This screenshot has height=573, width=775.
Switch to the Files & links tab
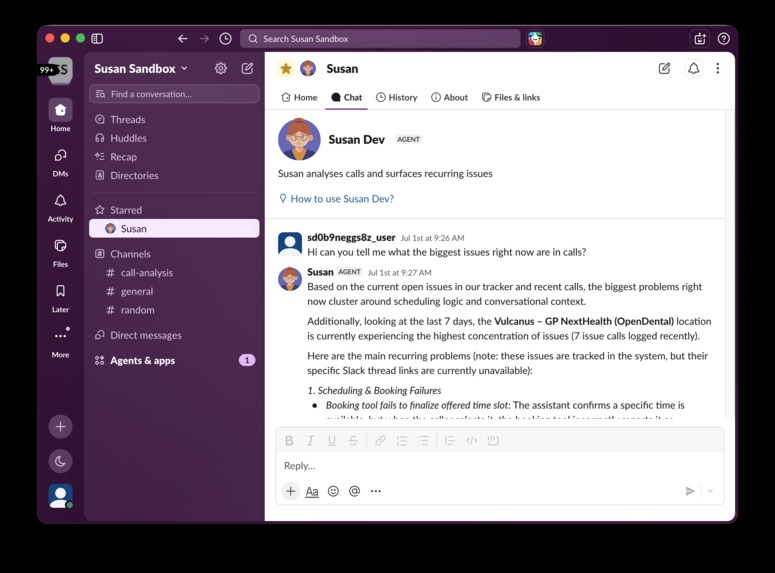[511, 97]
